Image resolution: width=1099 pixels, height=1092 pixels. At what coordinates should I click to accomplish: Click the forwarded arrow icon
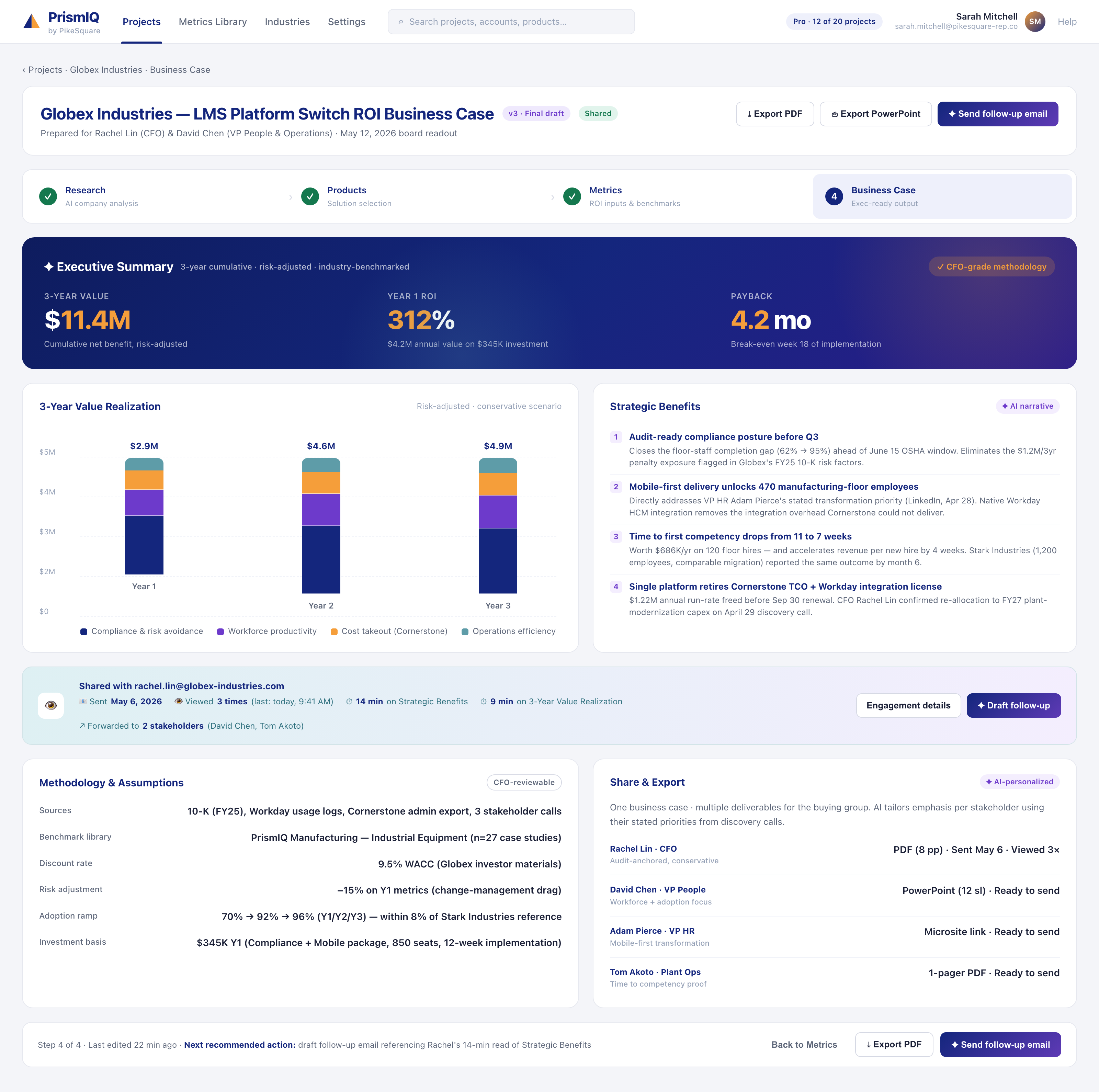click(82, 726)
